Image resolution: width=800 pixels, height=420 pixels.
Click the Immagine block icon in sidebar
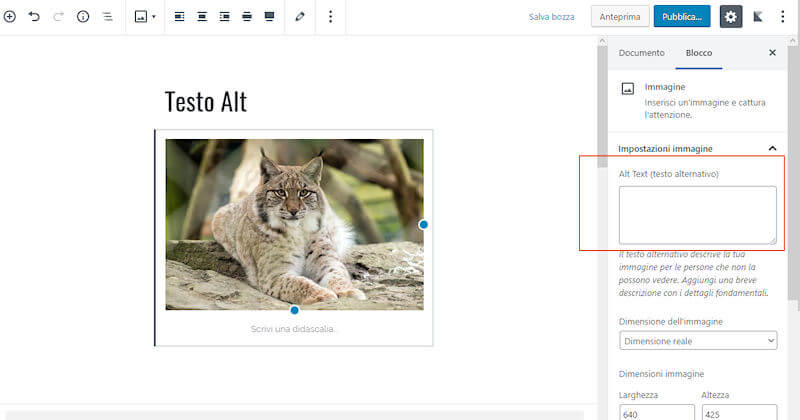click(628, 89)
